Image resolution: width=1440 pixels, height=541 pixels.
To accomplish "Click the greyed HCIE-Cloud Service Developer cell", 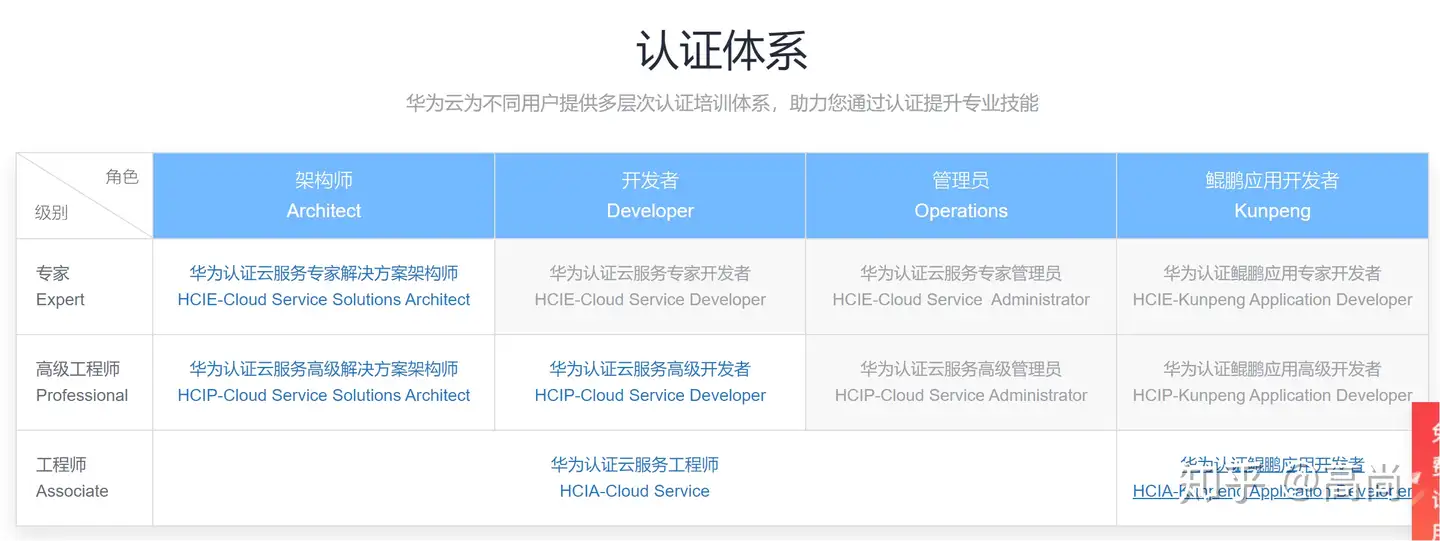I will [x=650, y=287].
